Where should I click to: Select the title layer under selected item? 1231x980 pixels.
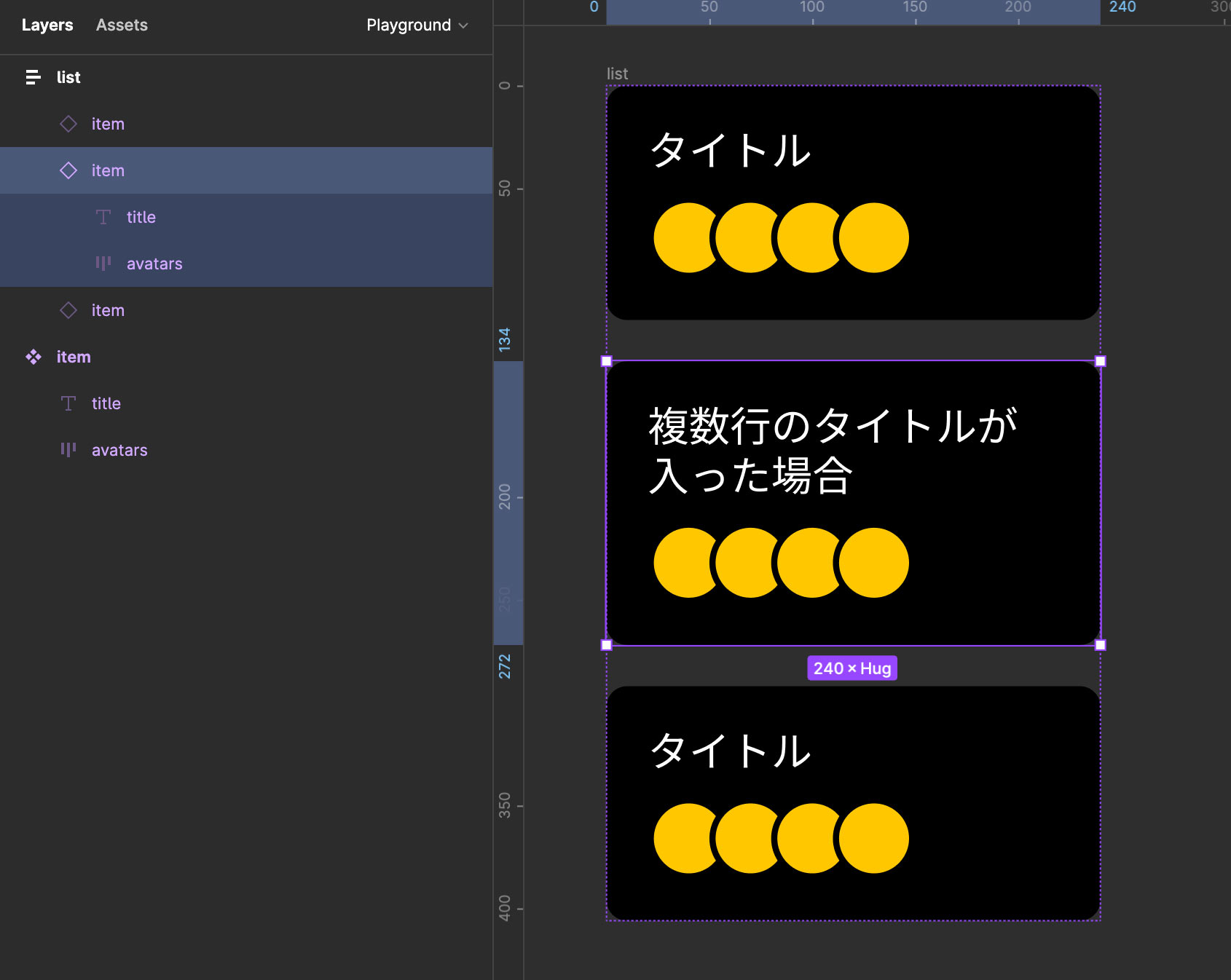pyautogui.click(x=141, y=217)
